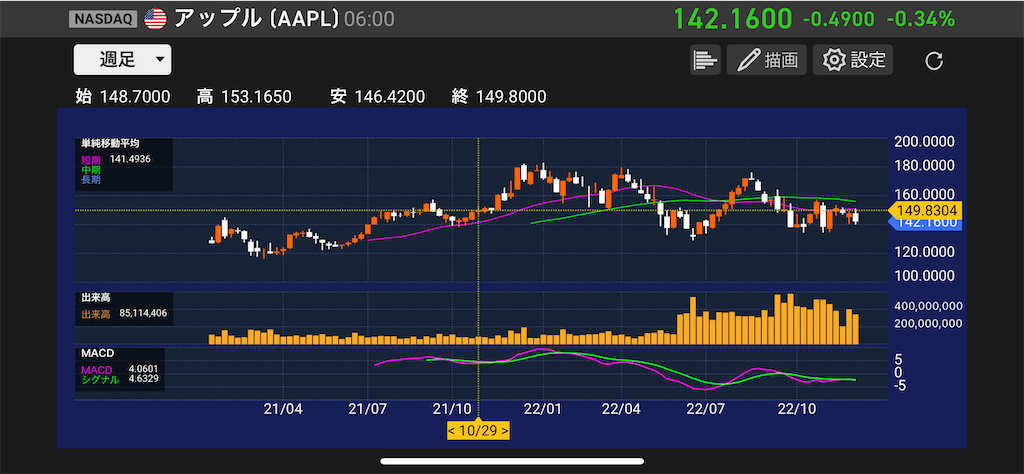The width and height of the screenshot is (1024, 474).
Task: Tap the 21/04 date axis label
Action: click(x=283, y=410)
